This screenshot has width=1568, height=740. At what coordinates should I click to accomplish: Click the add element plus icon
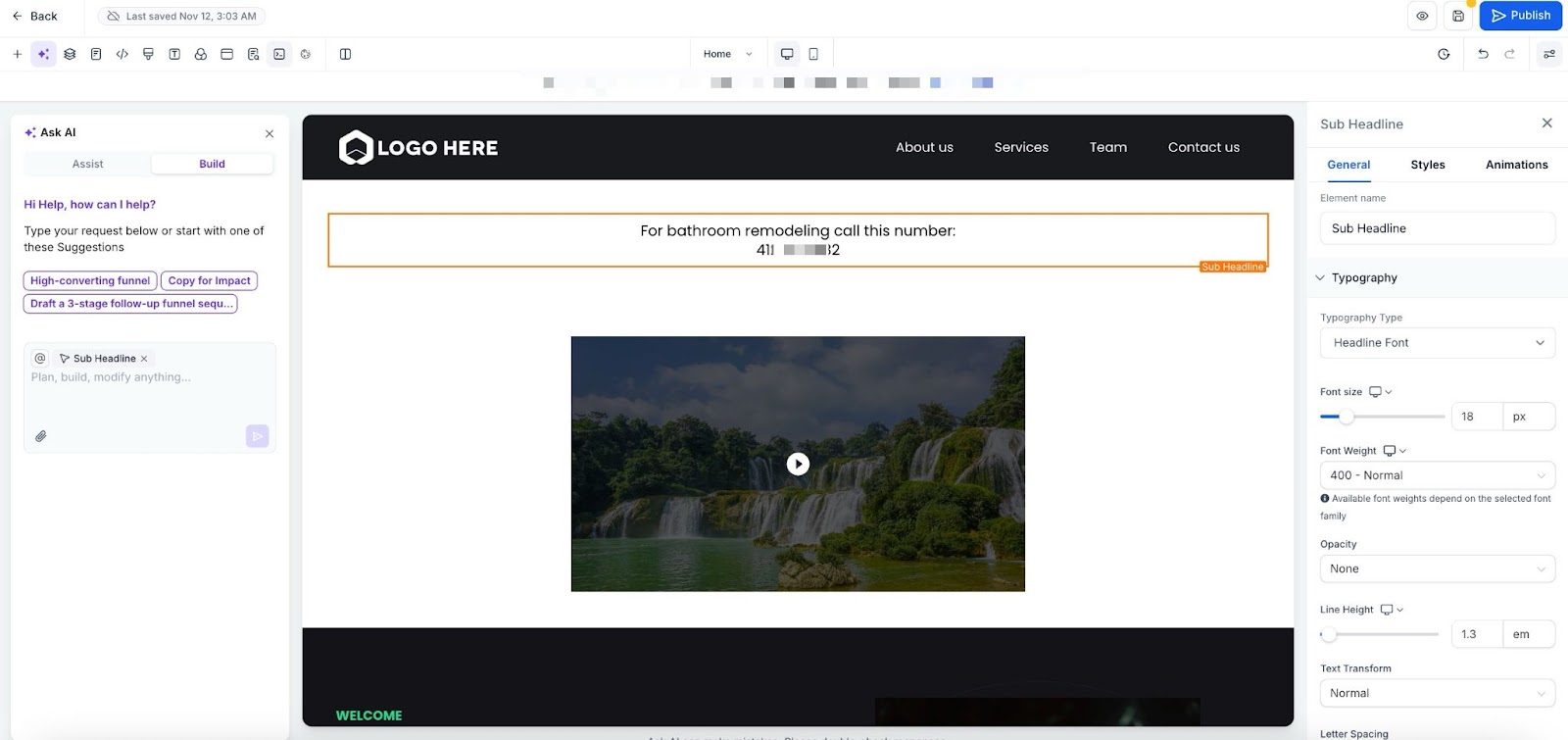point(17,54)
